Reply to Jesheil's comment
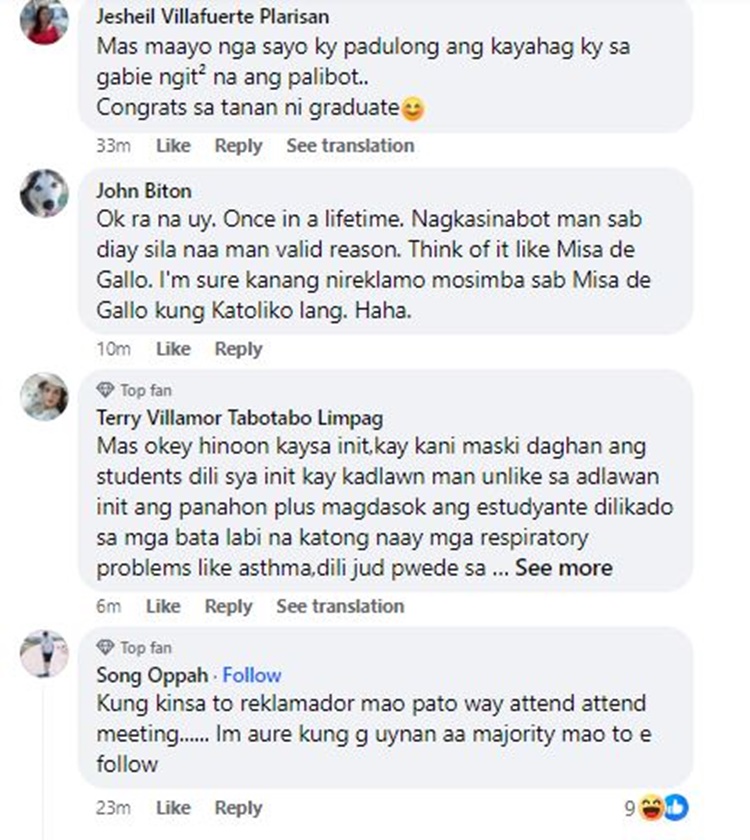The height and width of the screenshot is (840, 750). pyautogui.click(x=238, y=146)
